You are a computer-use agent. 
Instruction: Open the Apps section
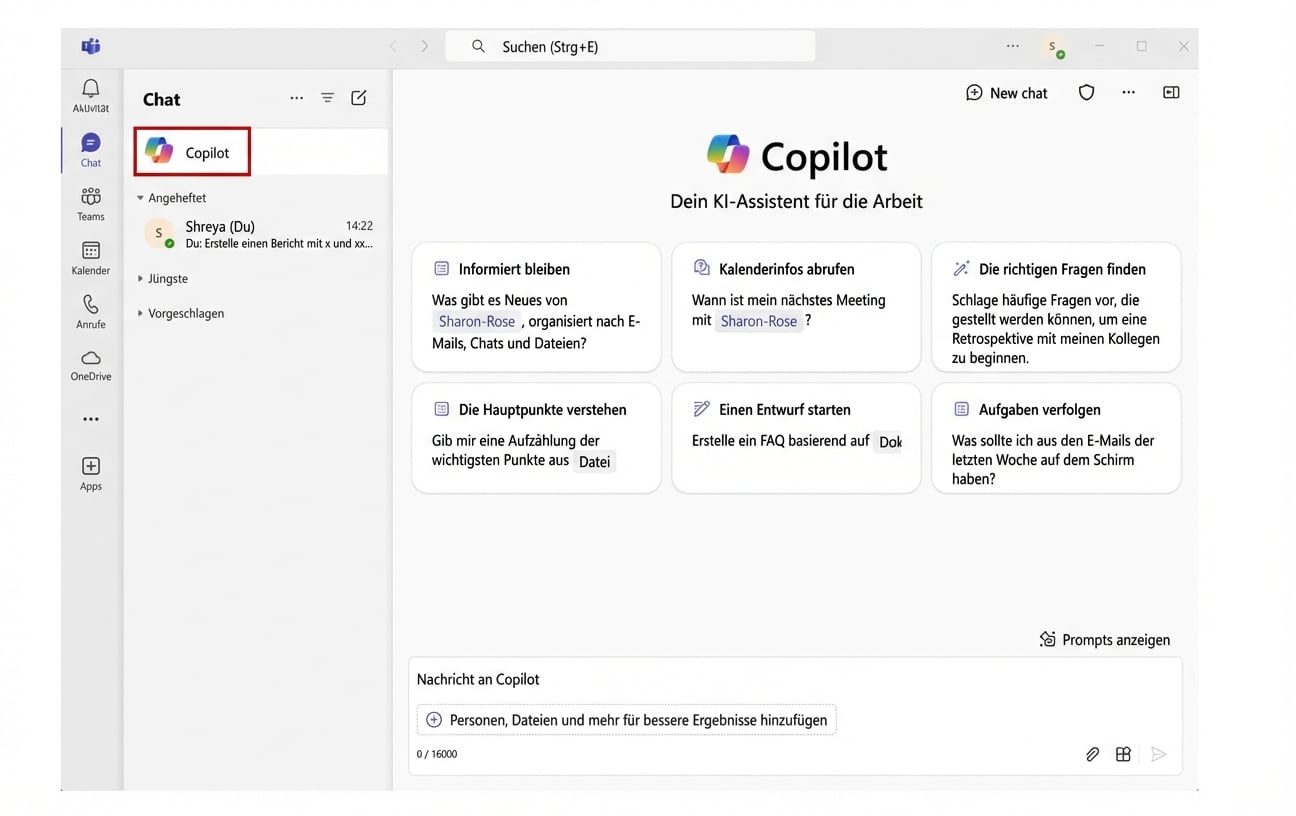[90, 472]
